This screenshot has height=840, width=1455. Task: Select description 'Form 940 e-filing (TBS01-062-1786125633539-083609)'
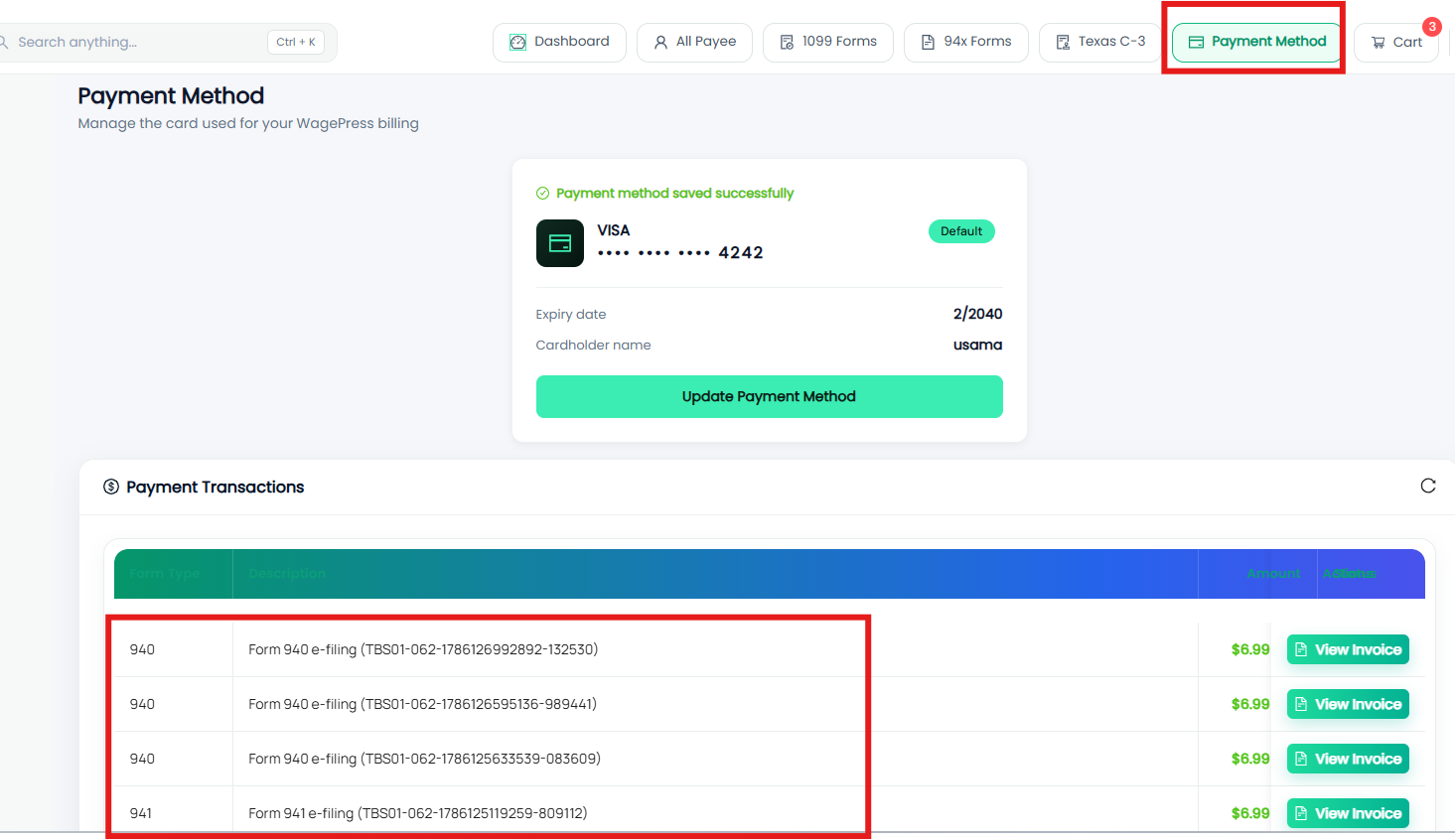pyautogui.click(x=424, y=759)
